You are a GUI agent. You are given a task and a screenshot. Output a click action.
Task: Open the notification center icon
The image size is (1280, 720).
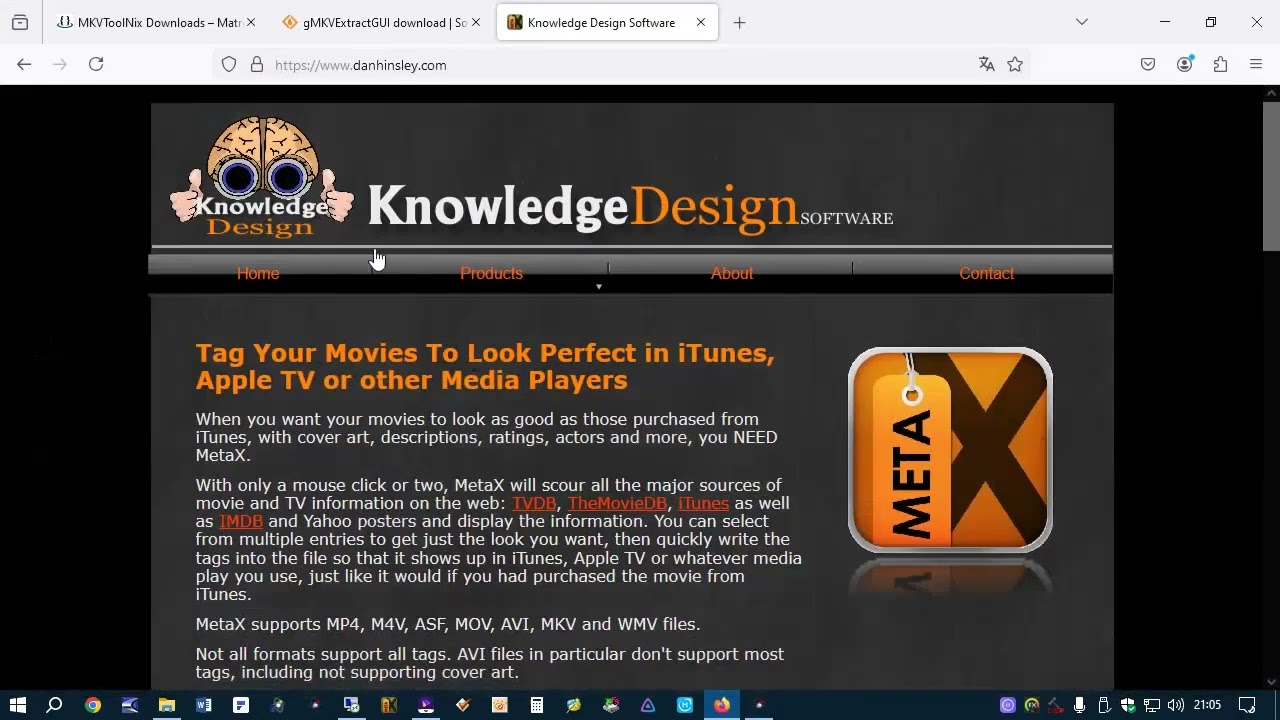pos(1247,705)
